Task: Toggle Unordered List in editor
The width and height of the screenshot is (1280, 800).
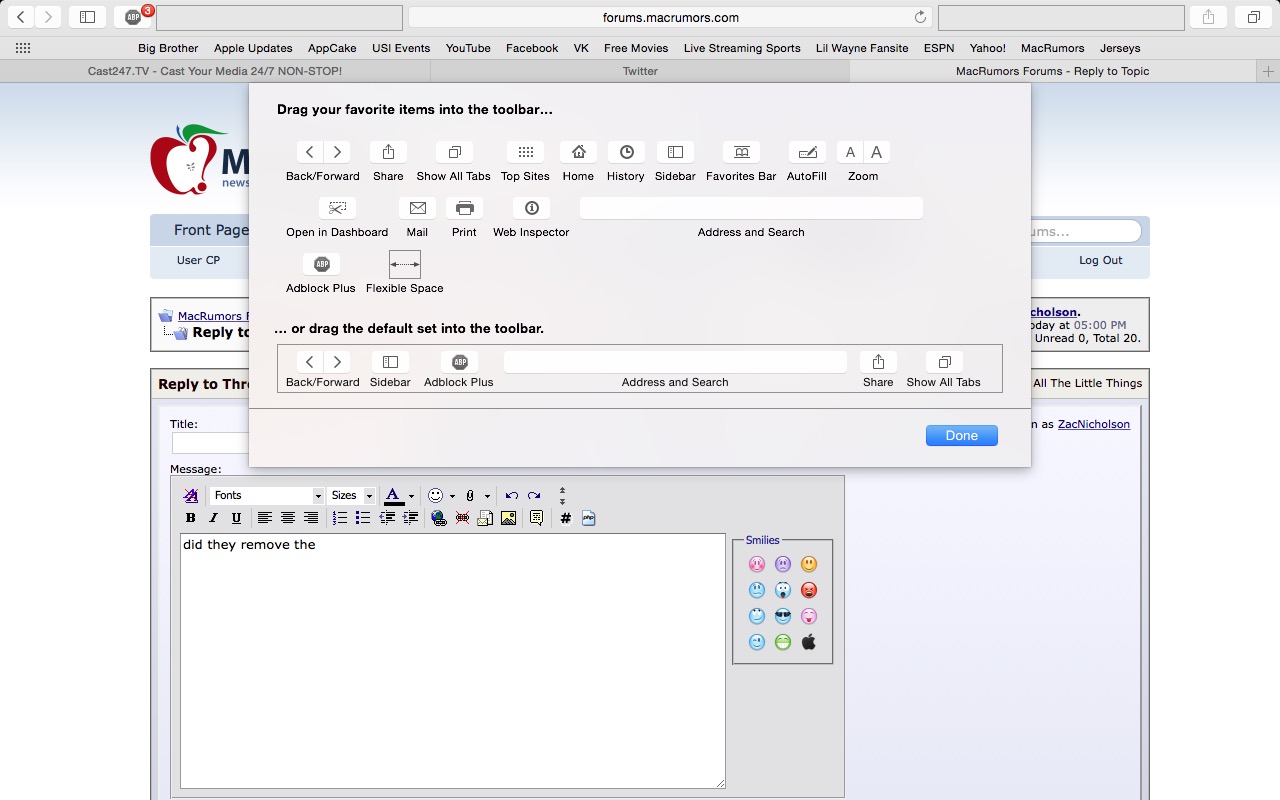Action: tap(363, 518)
